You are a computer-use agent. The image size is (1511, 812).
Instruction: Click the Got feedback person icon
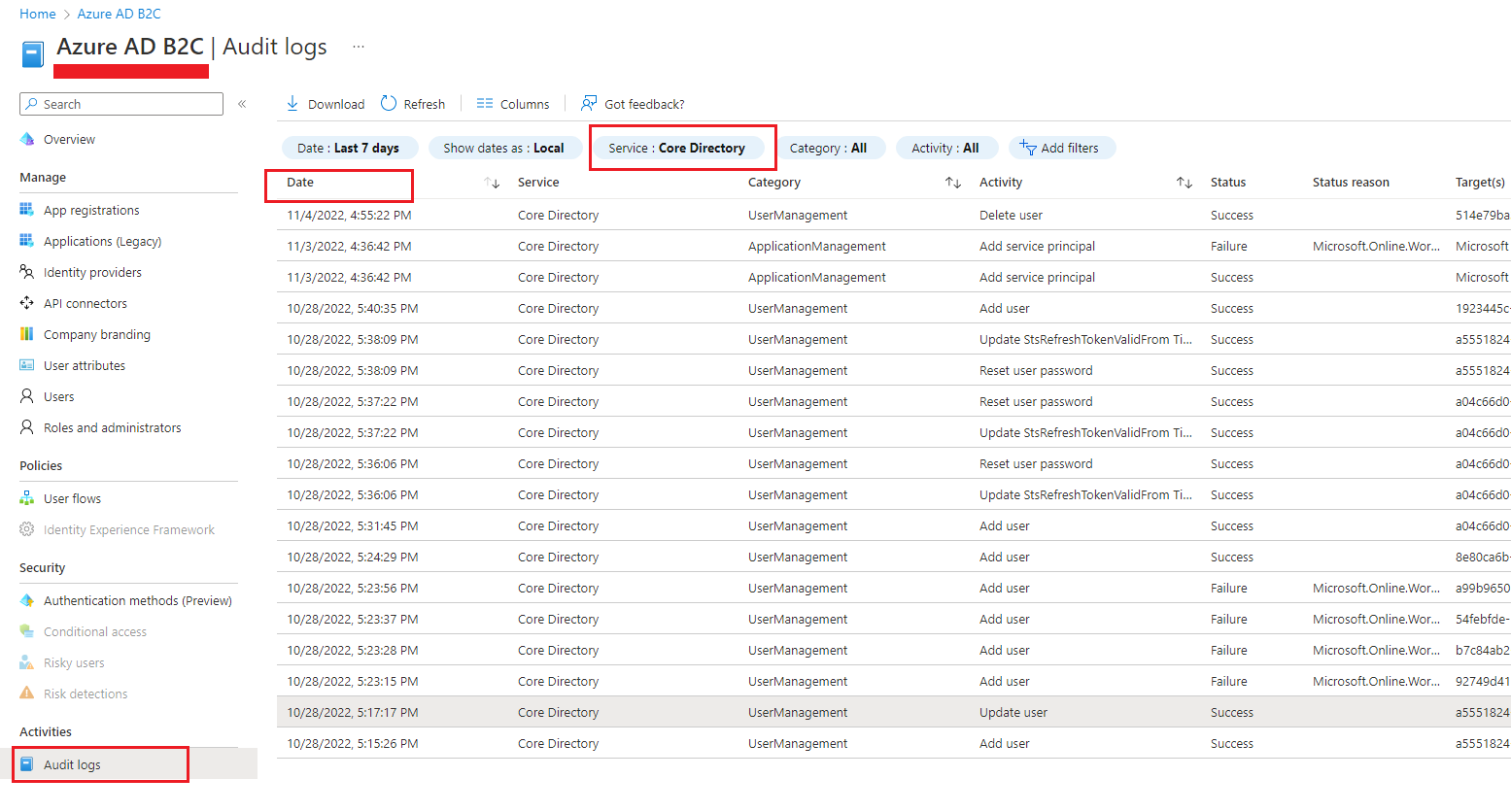tap(589, 103)
